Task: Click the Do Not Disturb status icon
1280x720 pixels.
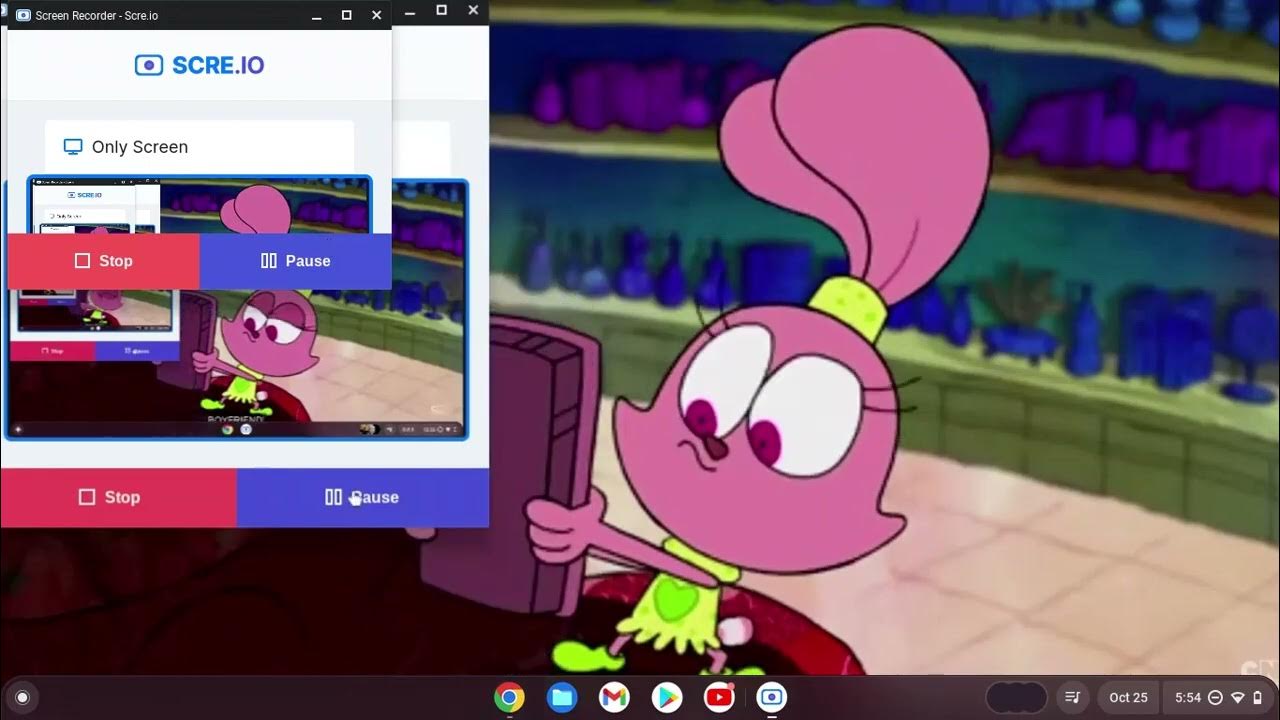Action: (1215, 697)
